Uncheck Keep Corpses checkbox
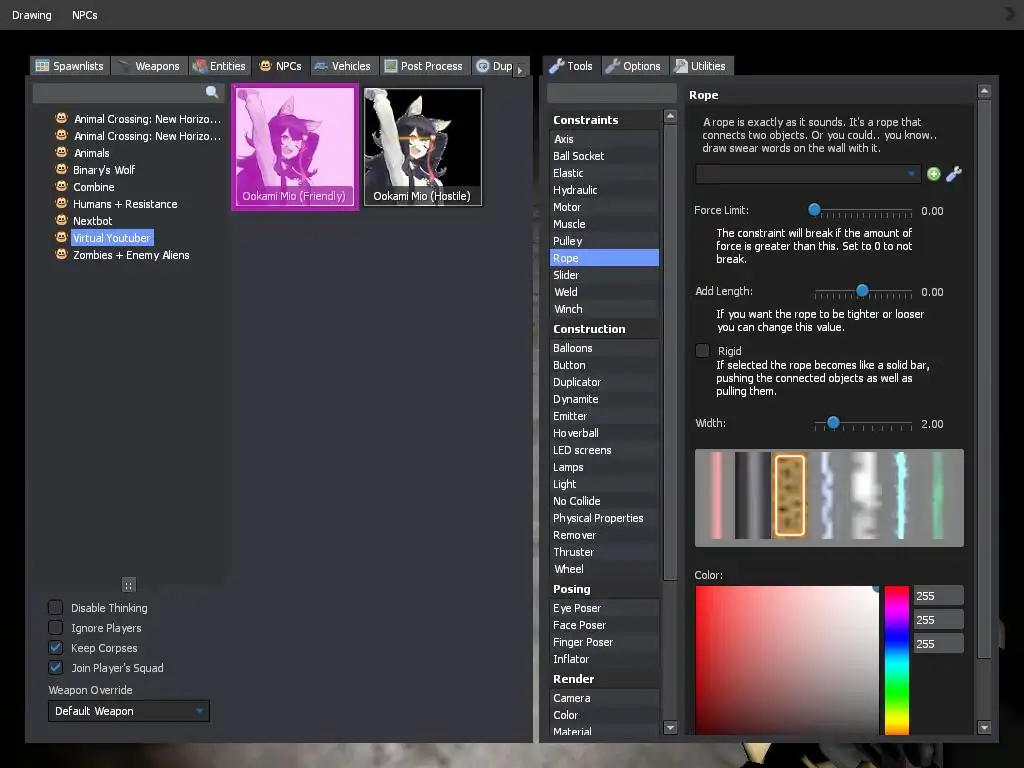This screenshot has width=1024, height=768. pyautogui.click(x=56, y=648)
